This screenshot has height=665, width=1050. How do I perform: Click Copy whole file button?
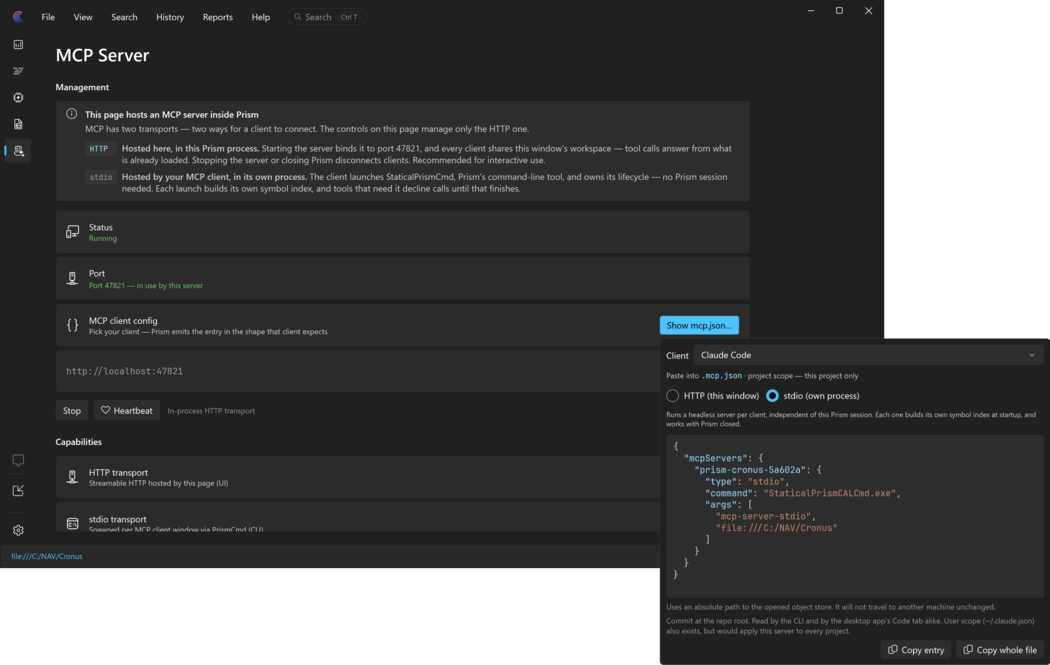1000,650
